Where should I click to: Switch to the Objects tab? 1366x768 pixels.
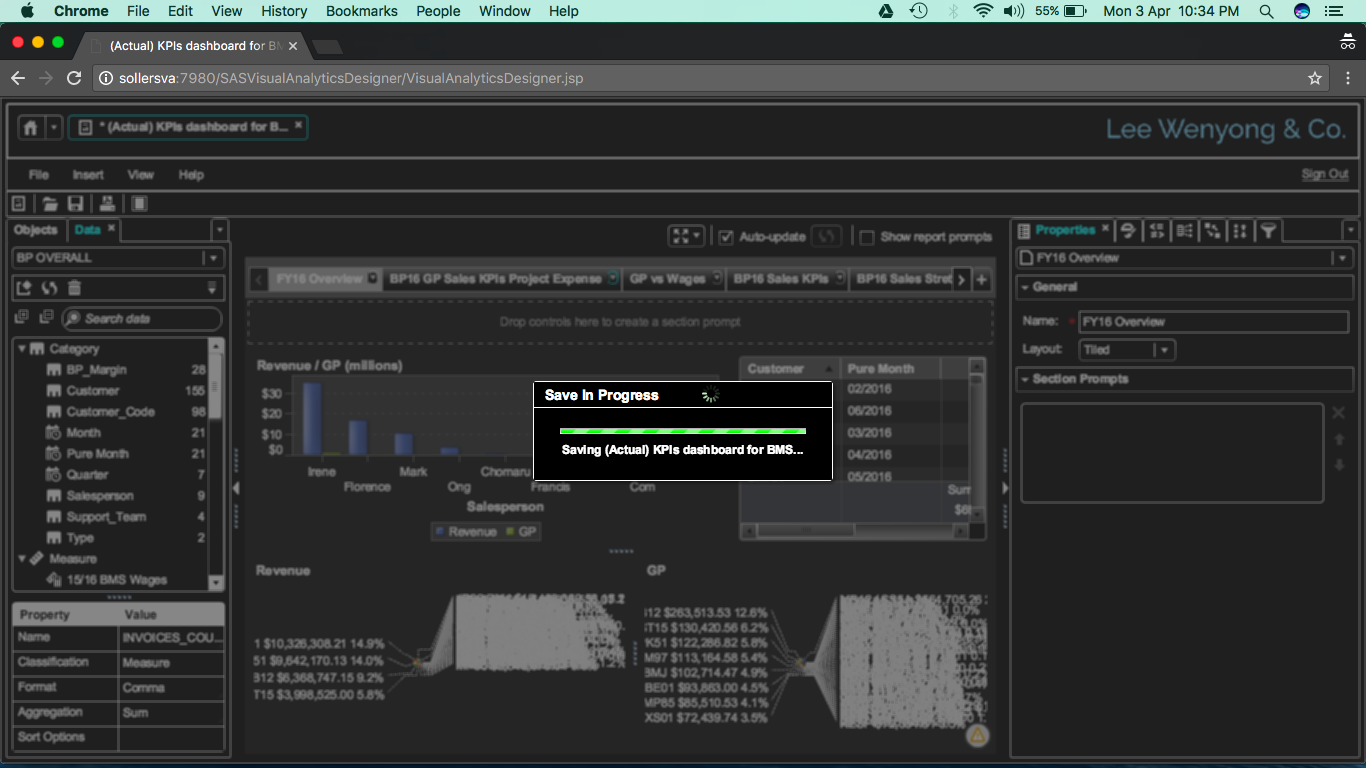pos(36,230)
